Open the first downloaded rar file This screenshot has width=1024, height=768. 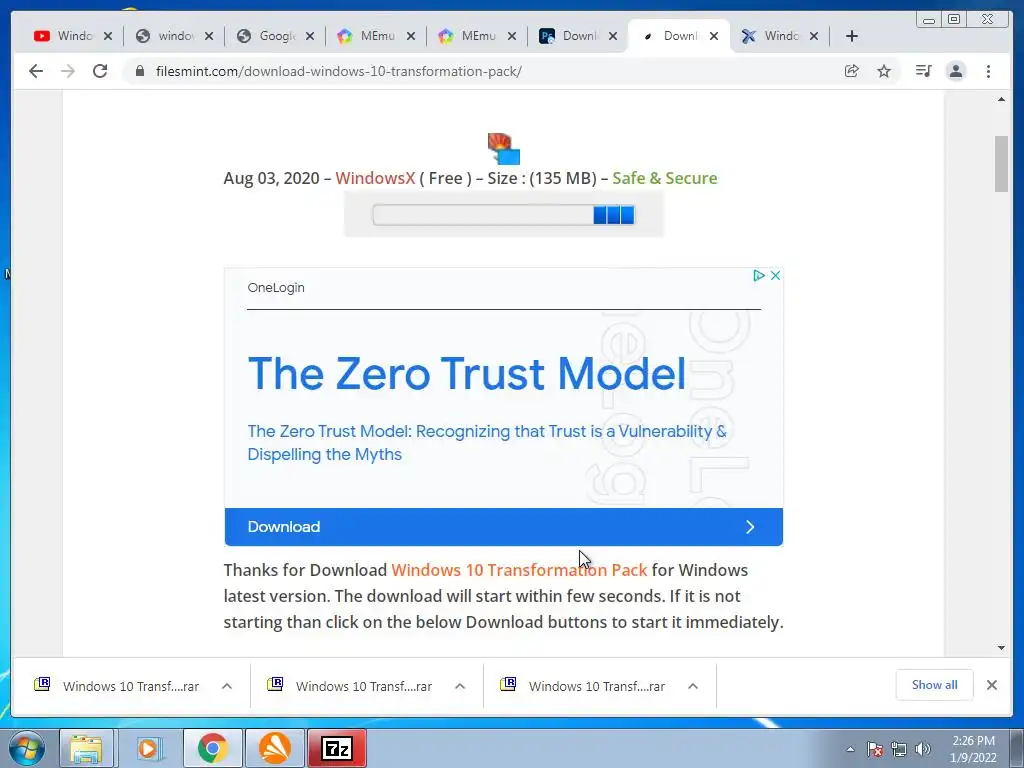(x=118, y=686)
